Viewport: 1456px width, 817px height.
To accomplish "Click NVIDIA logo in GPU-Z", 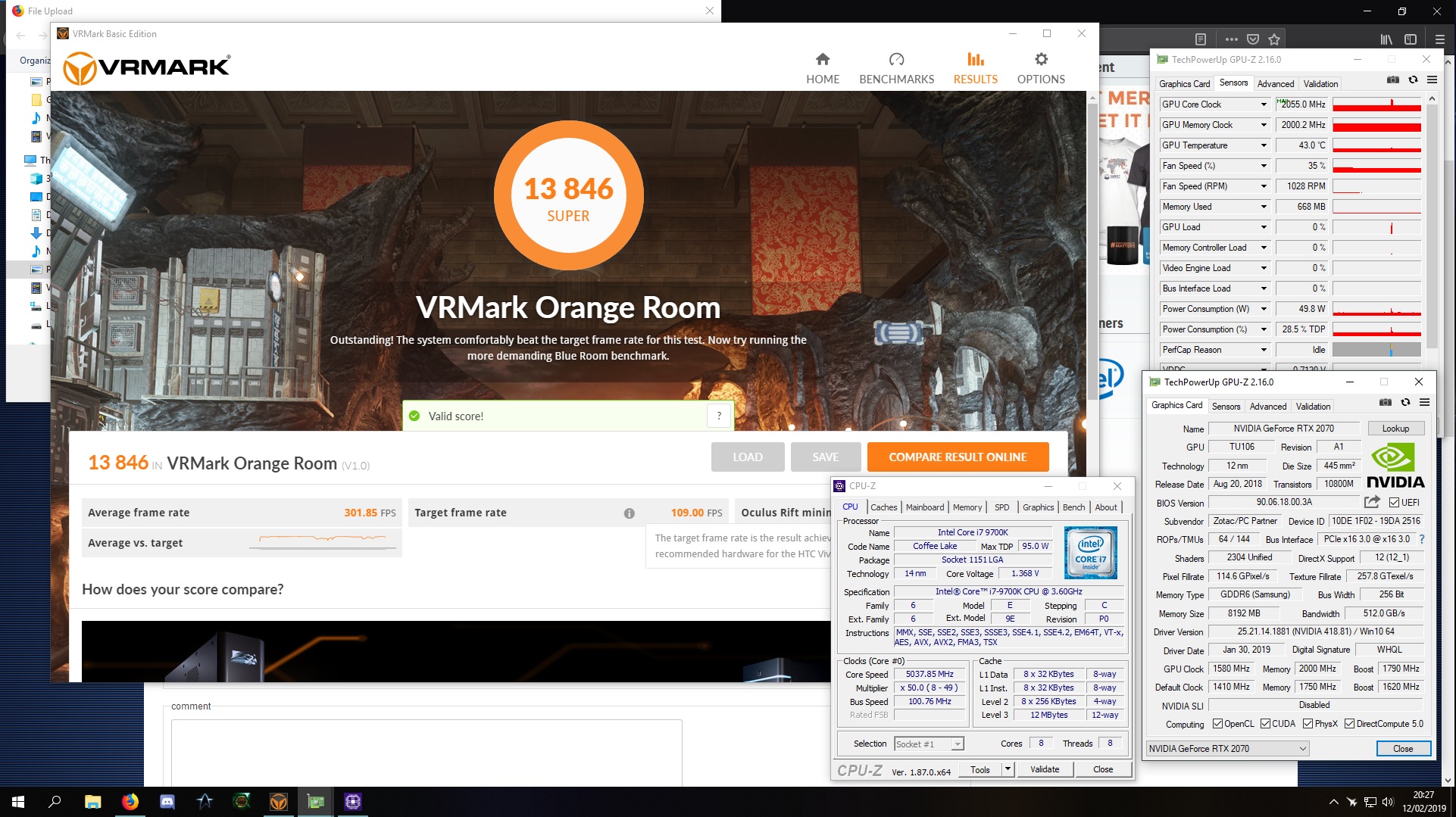I will [x=1395, y=465].
